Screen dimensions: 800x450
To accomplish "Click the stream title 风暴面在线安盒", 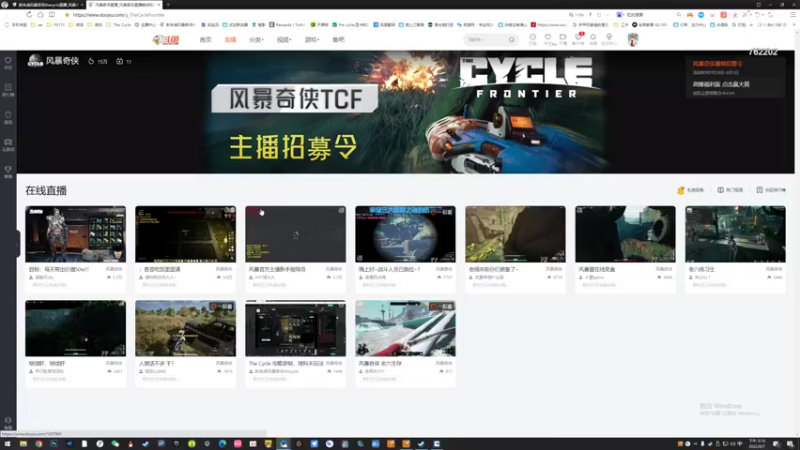I will coord(596,269).
